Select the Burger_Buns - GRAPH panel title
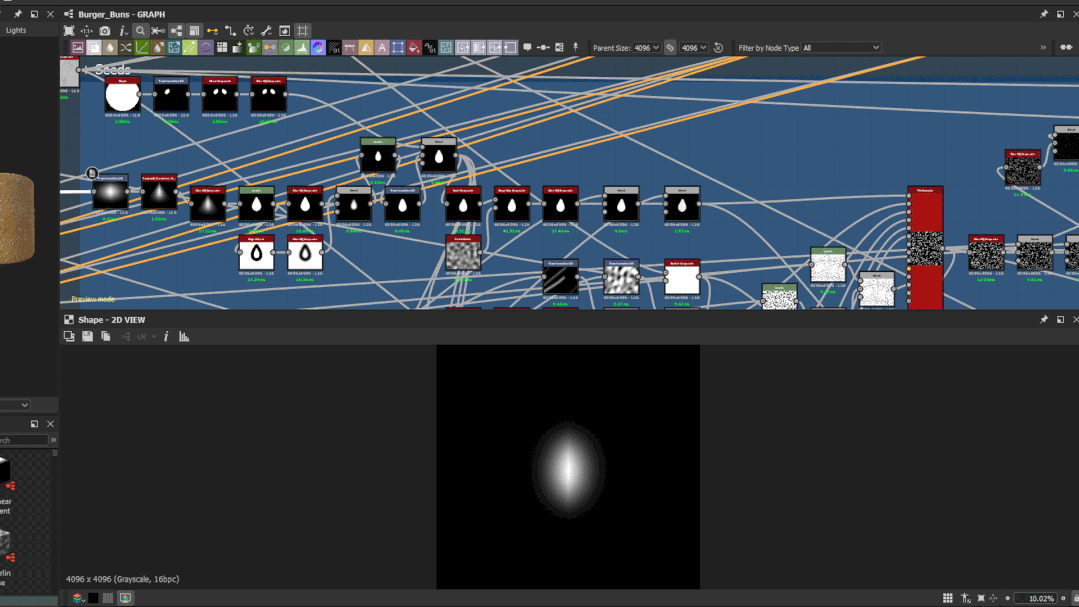 121,14
